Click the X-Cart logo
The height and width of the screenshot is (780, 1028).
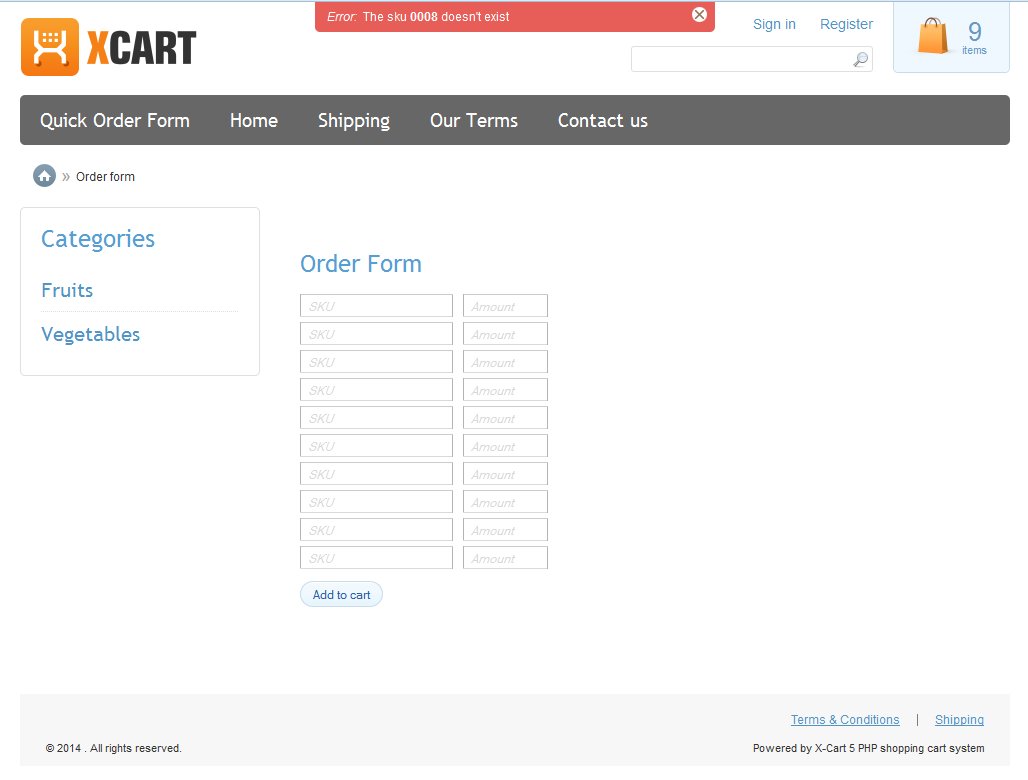(108, 47)
